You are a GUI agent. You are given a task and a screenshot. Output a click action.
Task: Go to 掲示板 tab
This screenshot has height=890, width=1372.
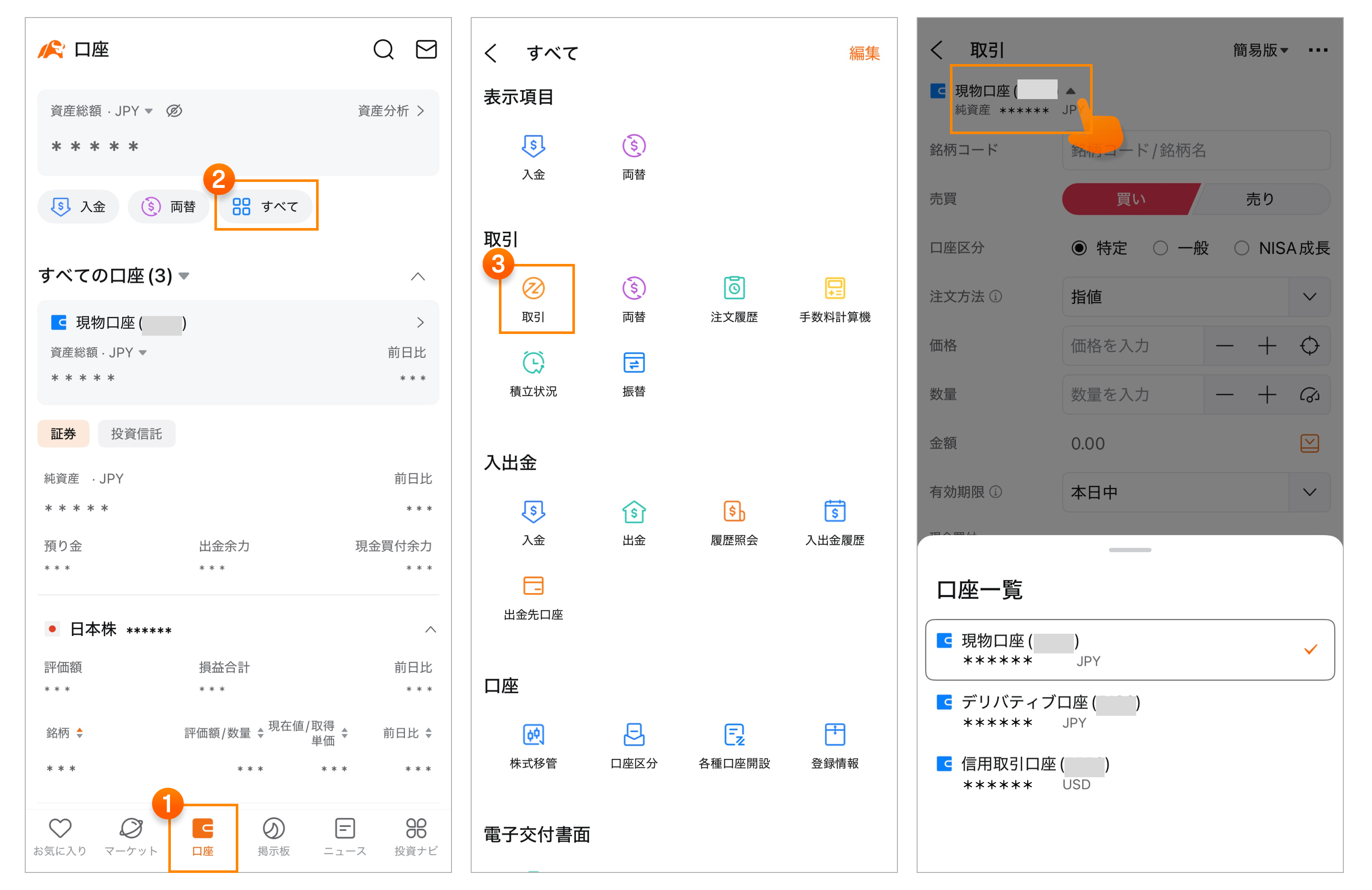pos(274,837)
